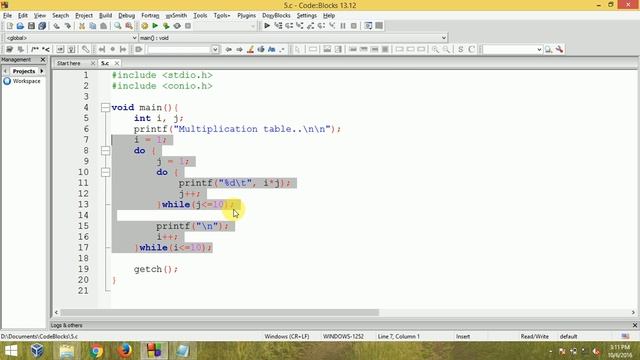This screenshot has width=640, height=360.
Task: Open the Find magnifier tool
Action: click(118, 26)
